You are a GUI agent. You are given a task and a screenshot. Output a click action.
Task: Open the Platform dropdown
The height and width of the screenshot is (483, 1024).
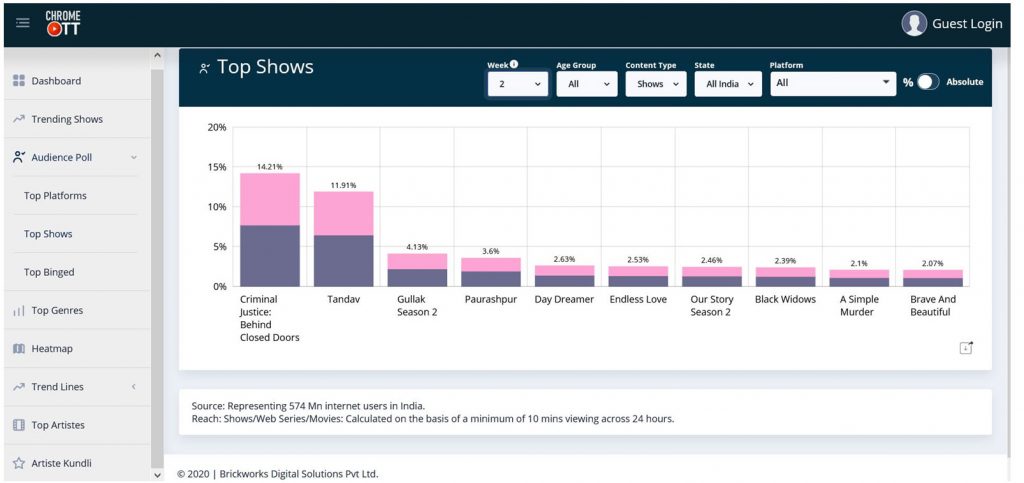[832, 83]
